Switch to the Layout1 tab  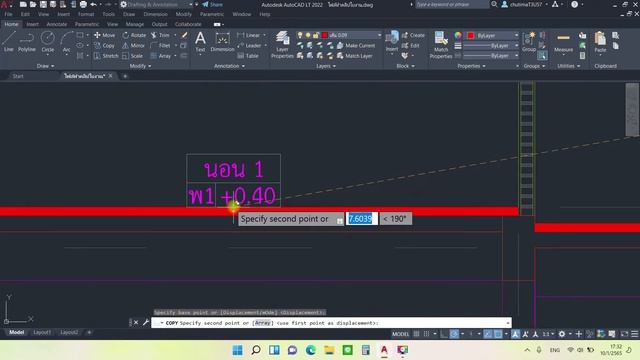[42, 332]
